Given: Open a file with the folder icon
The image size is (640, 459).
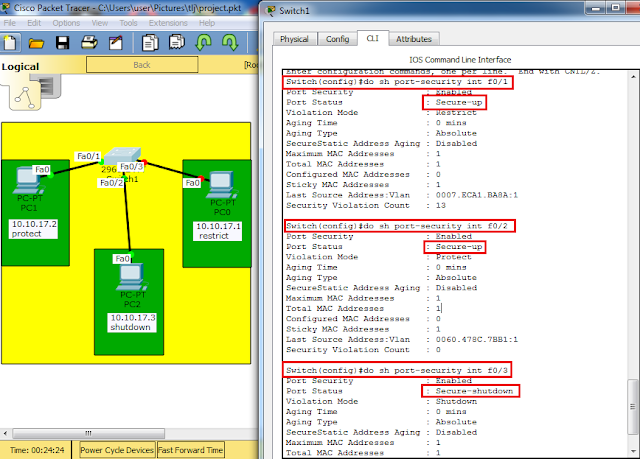Looking at the screenshot, I should point(36,43).
